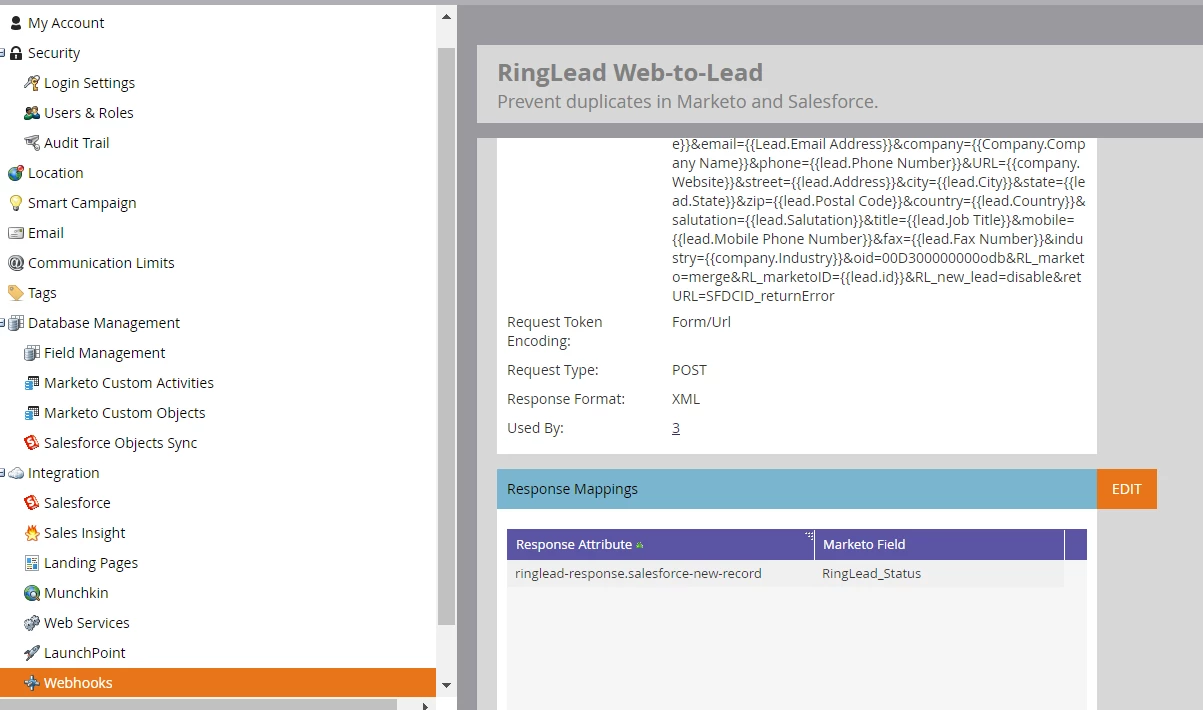This screenshot has height=710, width=1203.
Task: Click the Salesforce Objects Sync icon
Action: tap(32, 443)
